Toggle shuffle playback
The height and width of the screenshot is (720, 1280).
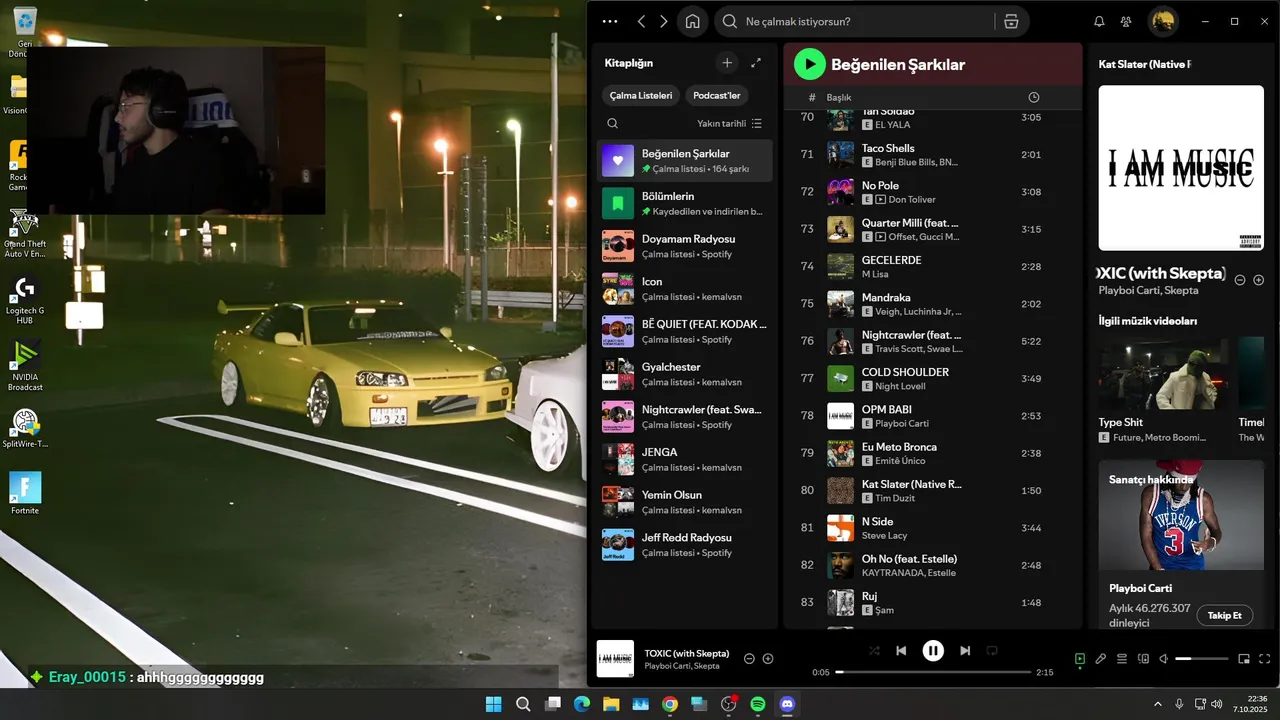[874, 651]
